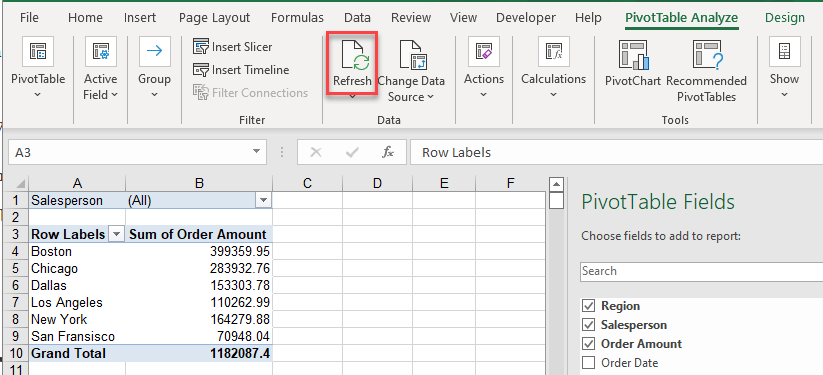823x375 pixels.
Task: Select the New York cell
Action: coord(77,319)
